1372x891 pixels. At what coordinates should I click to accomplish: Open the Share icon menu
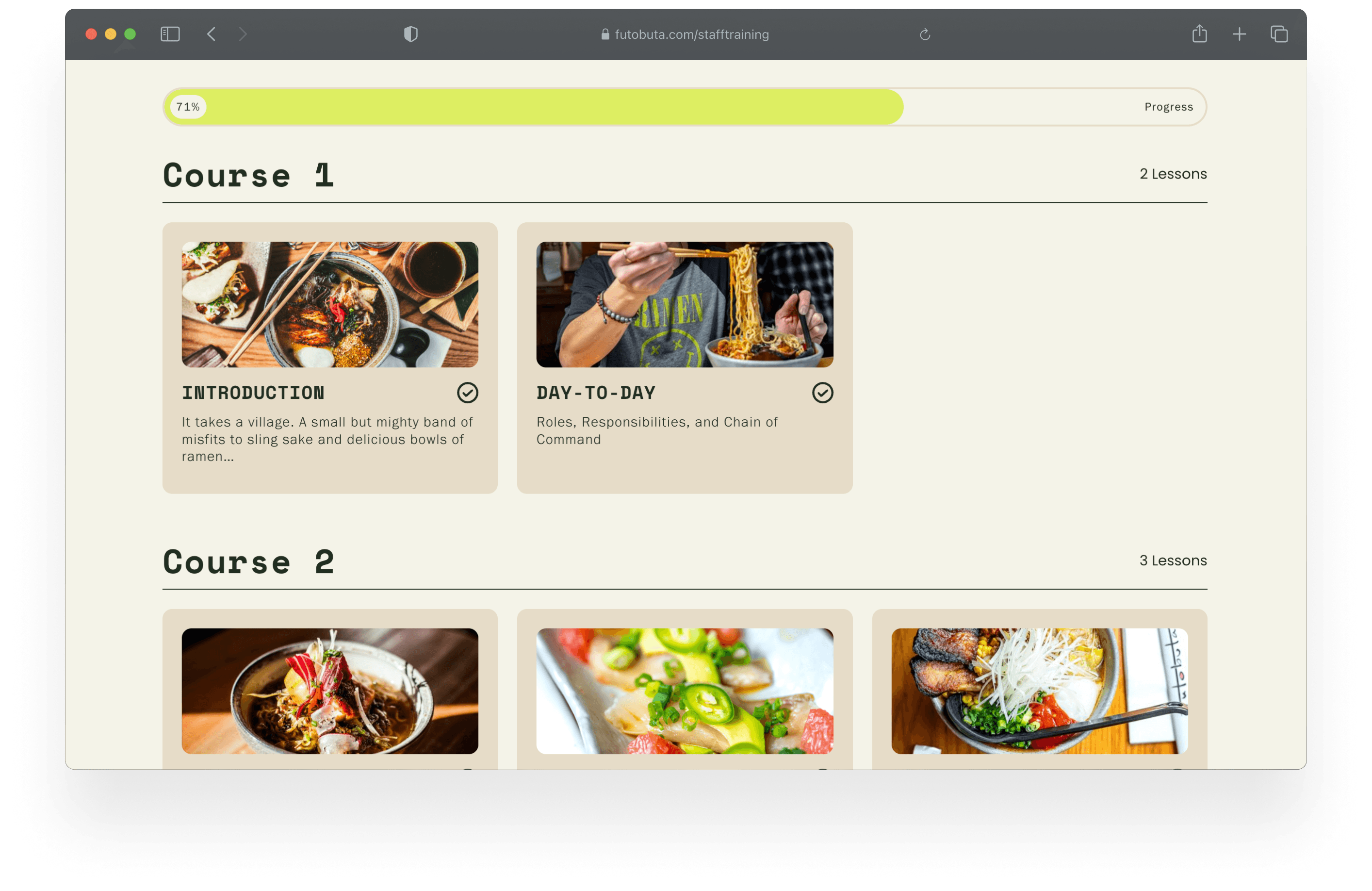tap(1200, 33)
